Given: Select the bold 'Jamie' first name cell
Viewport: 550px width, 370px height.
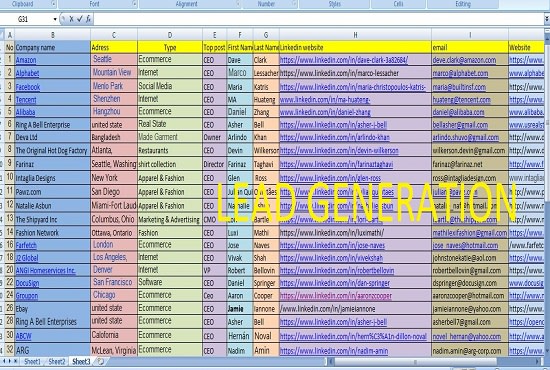Looking at the screenshot, I should [x=240, y=309].
